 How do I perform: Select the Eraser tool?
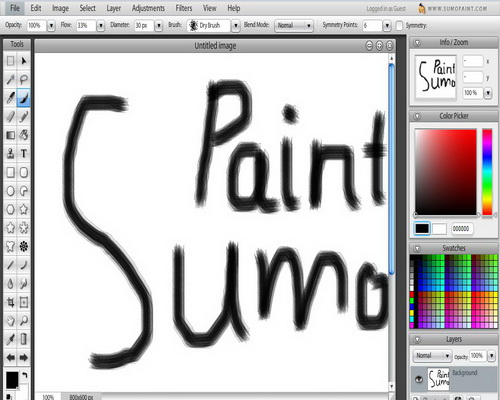tap(10, 117)
